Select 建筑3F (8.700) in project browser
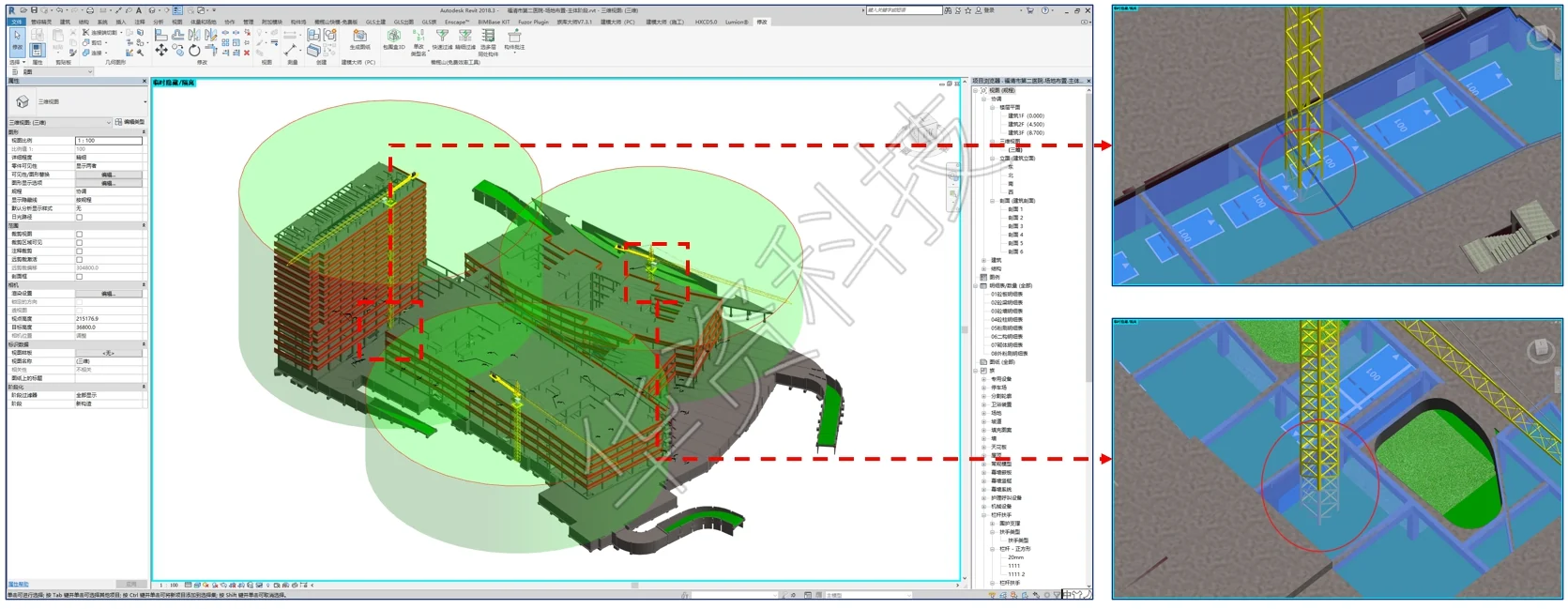Image resolution: width=1568 pixels, height=609 pixels. (x=1026, y=133)
